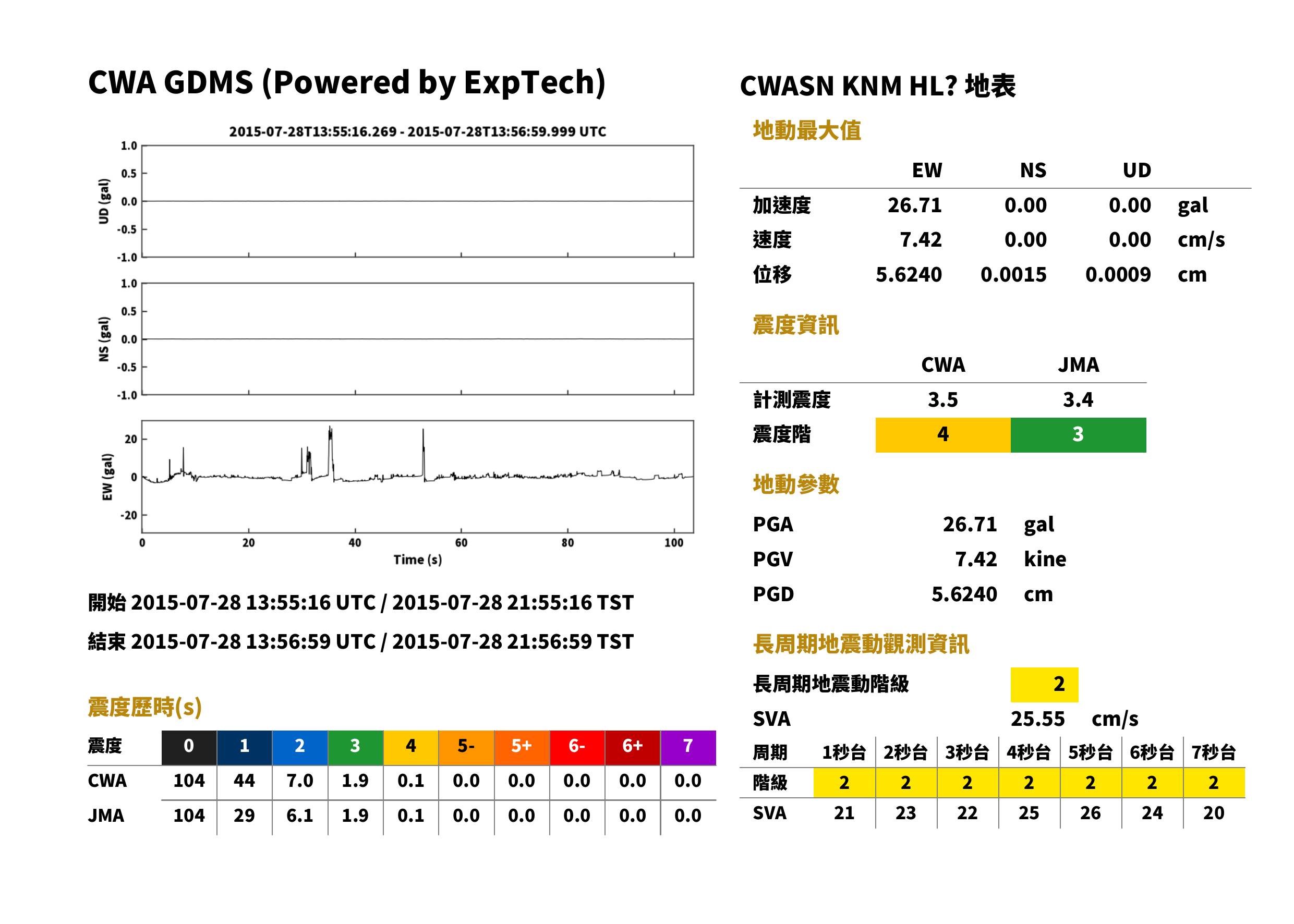Select the orange 5- intensity cell

pos(466,747)
